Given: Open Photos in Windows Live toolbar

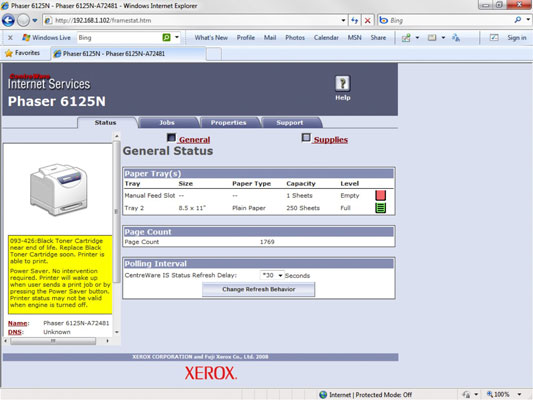Looking at the screenshot, I should click(x=295, y=38).
